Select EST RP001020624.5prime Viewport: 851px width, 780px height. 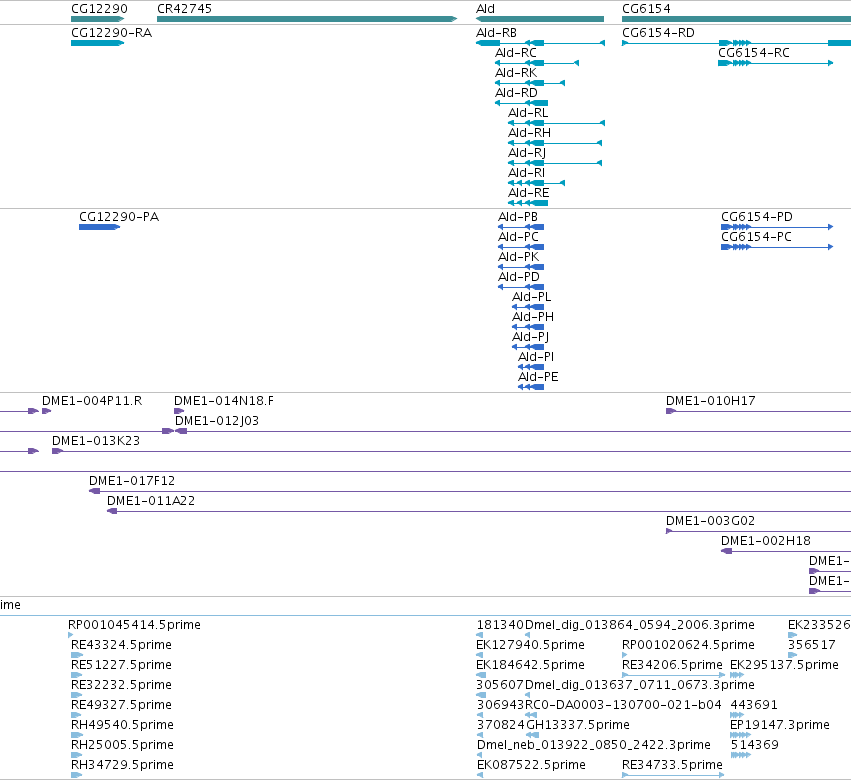(x=625, y=655)
